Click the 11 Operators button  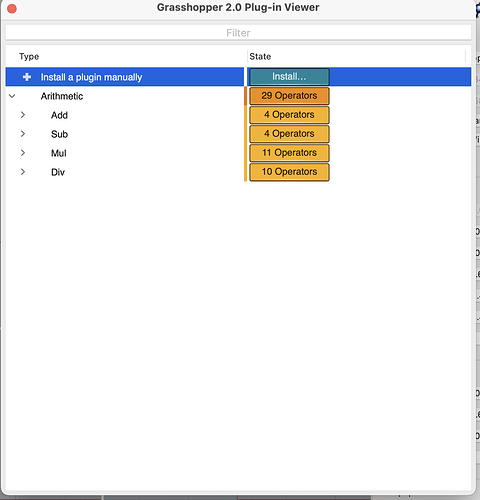pyautogui.click(x=289, y=153)
